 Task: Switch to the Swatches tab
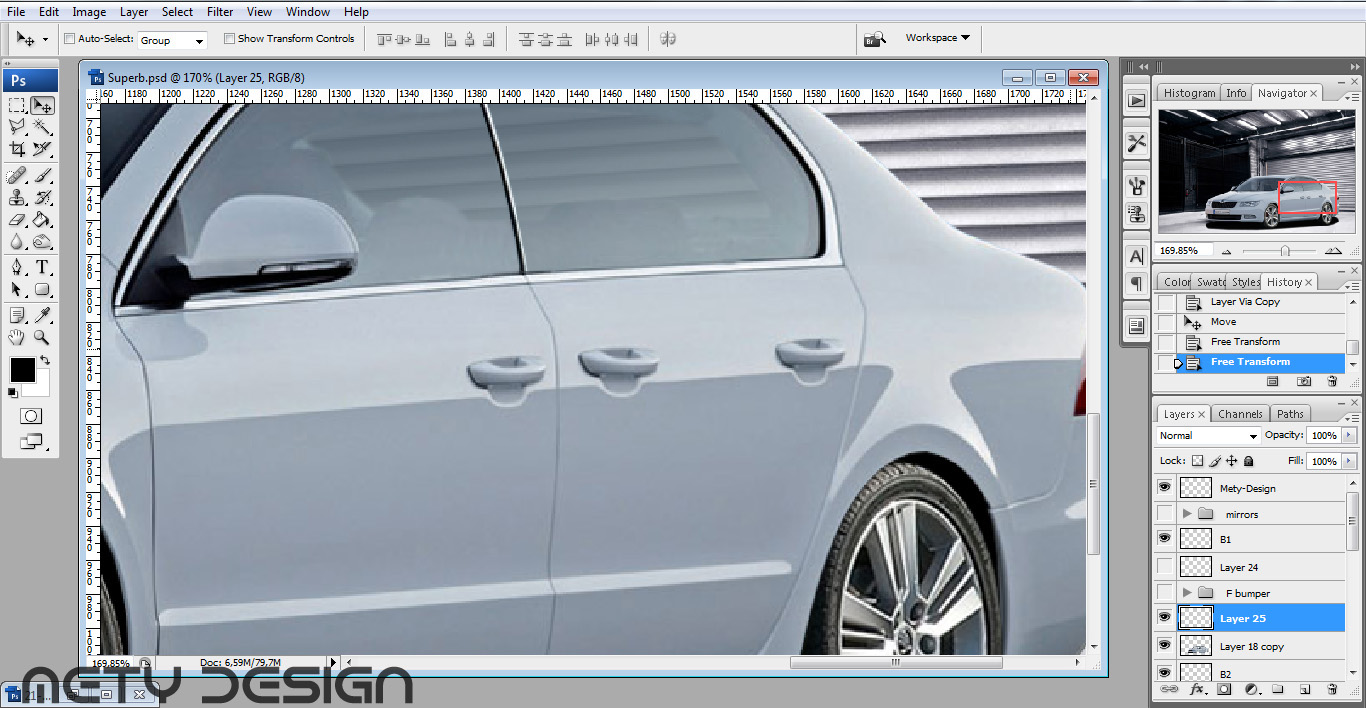(1211, 282)
